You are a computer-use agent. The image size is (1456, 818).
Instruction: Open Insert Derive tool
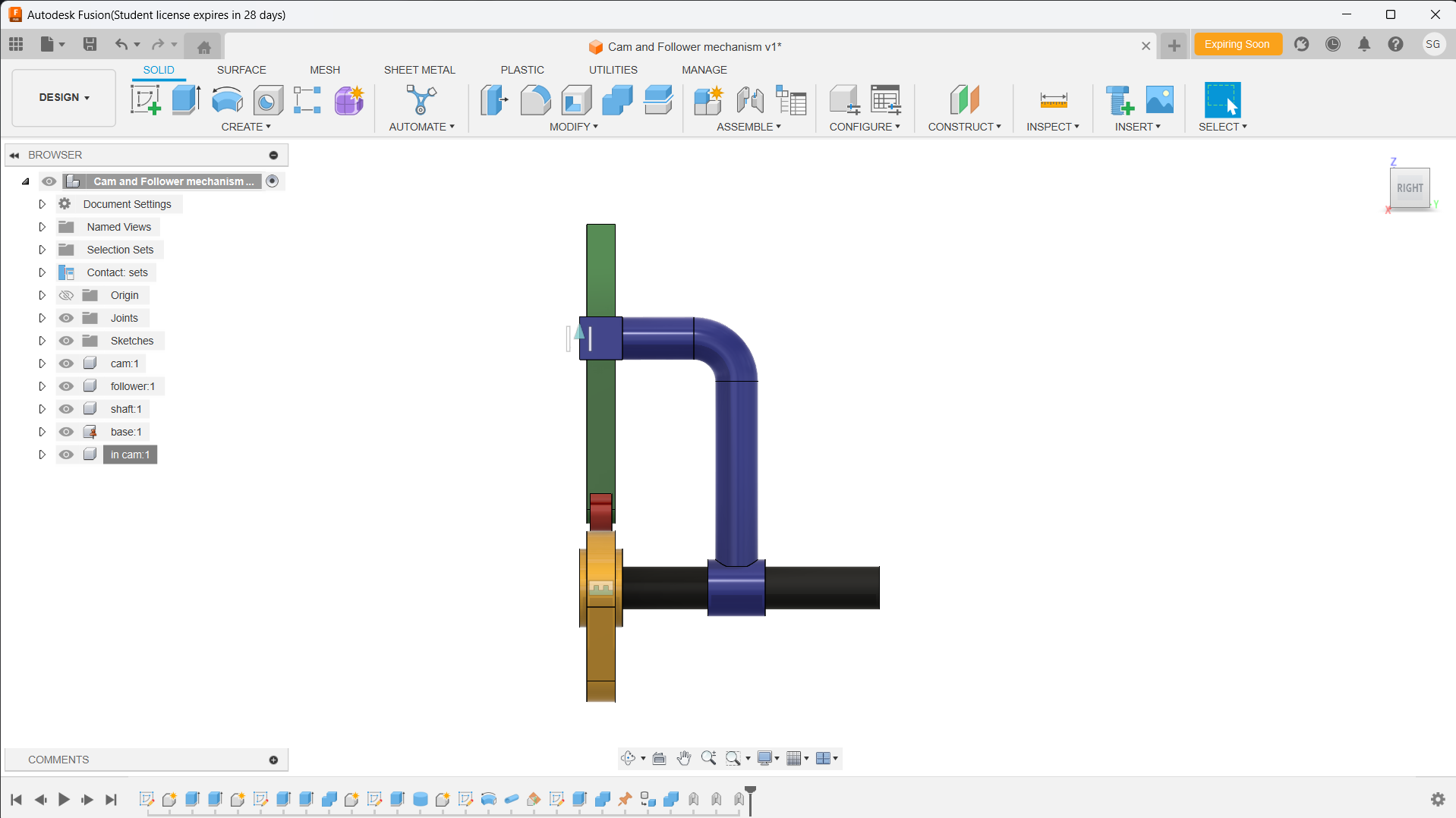click(x=1120, y=100)
